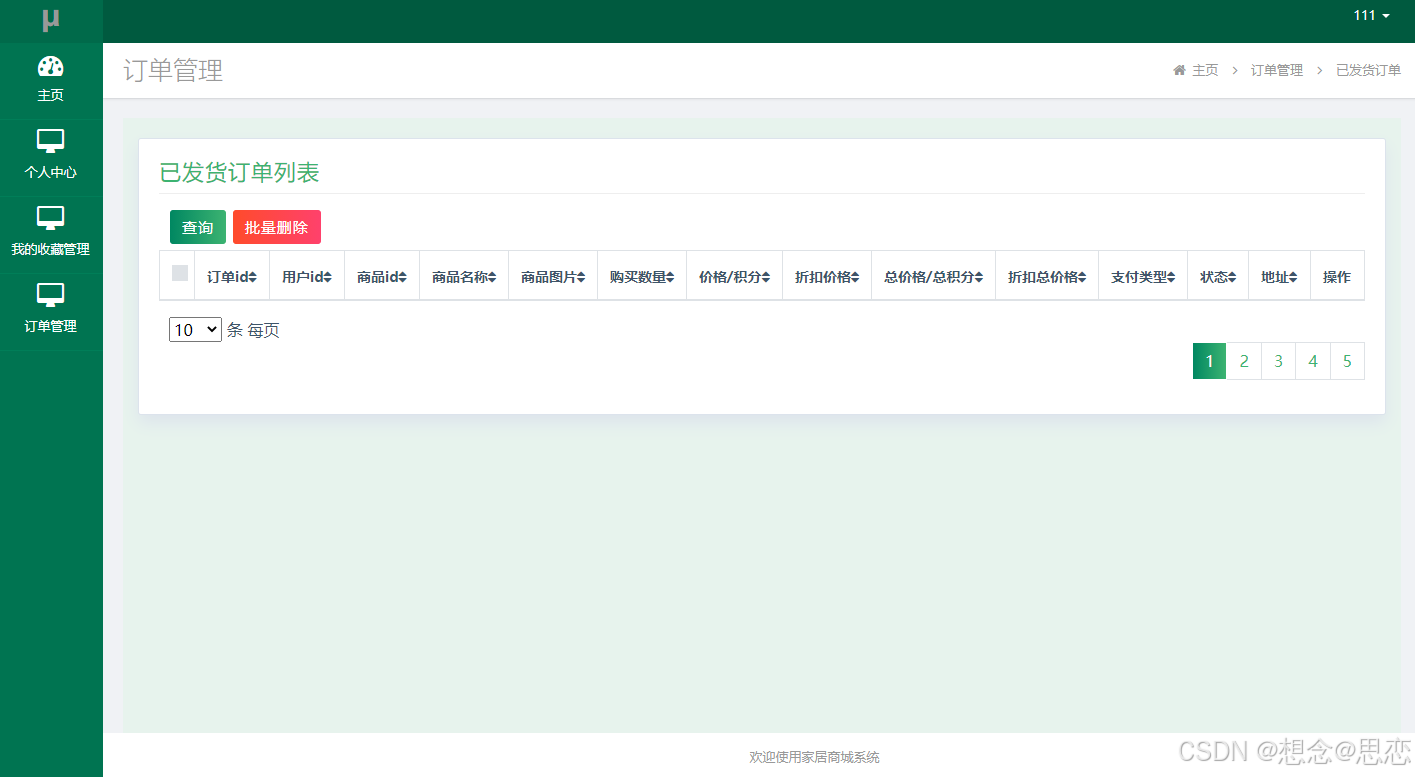Sort by 商品名称 using its sort arrows

pyautogui.click(x=492, y=278)
